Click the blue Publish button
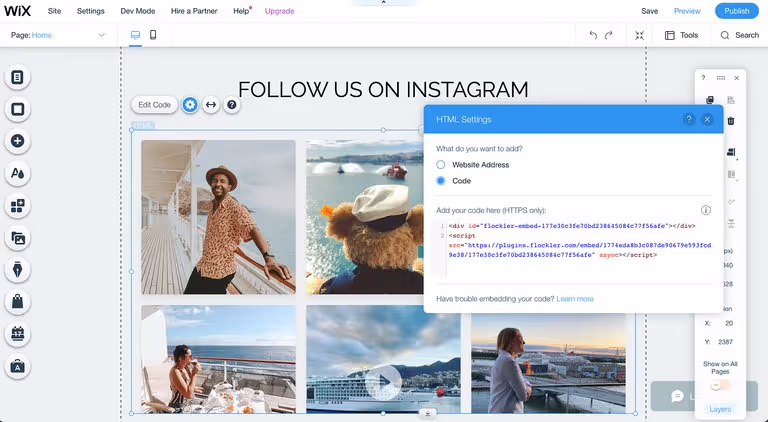Screen dimensions: 768x422 tap(737, 11)
